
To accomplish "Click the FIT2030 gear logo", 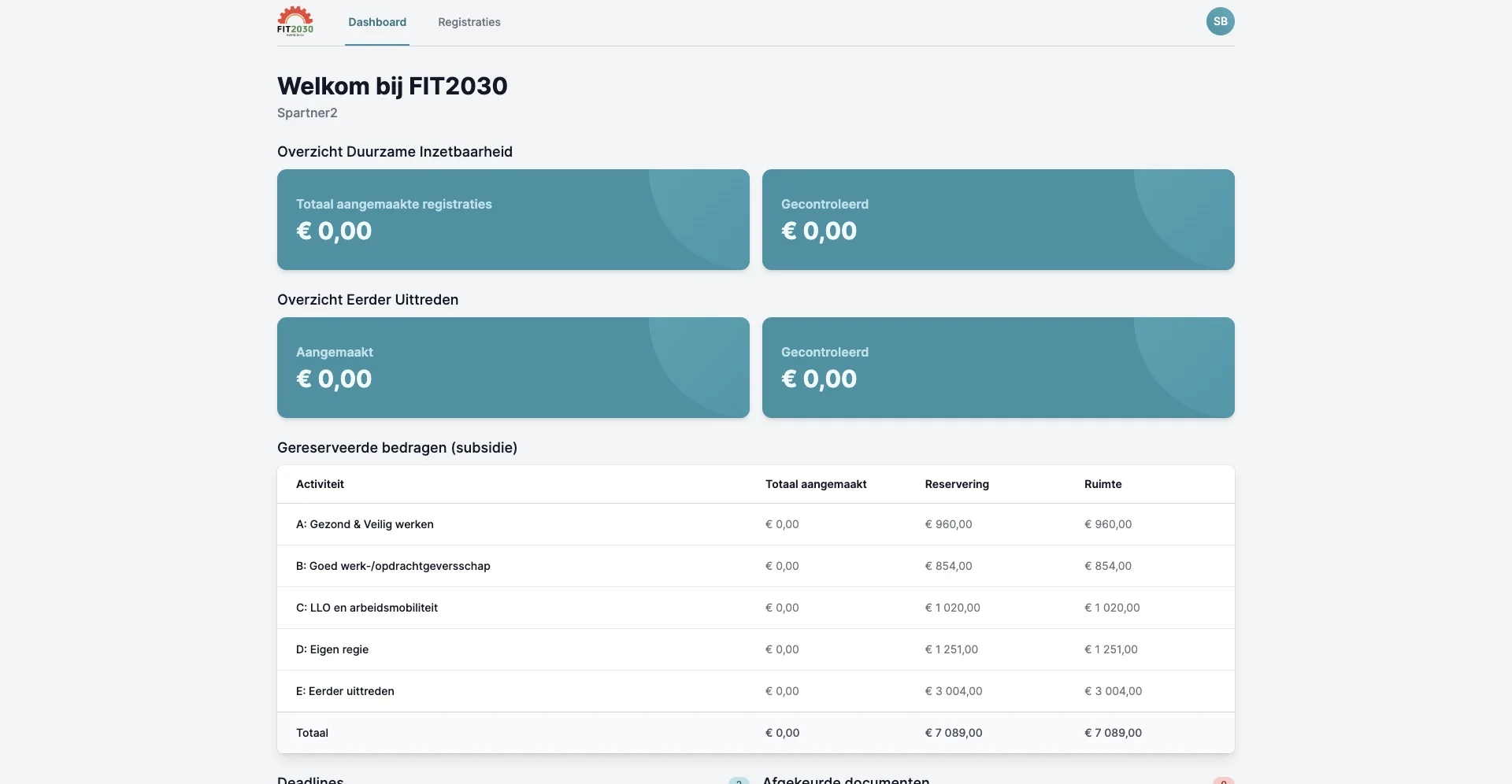I will 295,21.
